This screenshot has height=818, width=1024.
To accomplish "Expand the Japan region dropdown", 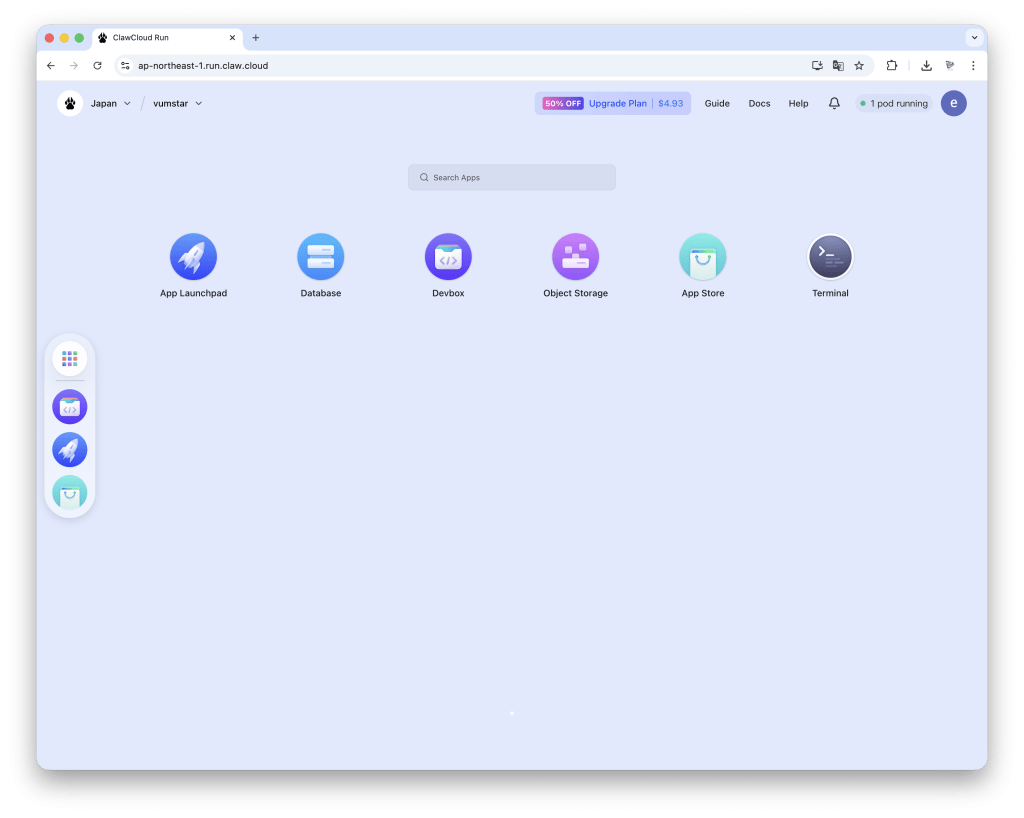I will pyautogui.click(x=110, y=103).
